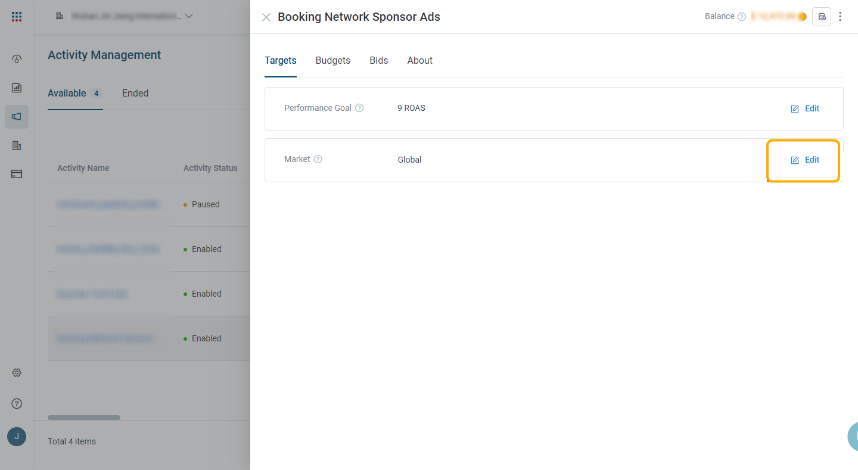The height and width of the screenshot is (470, 858).
Task: Click the Activity Management heading
Action: [104, 55]
